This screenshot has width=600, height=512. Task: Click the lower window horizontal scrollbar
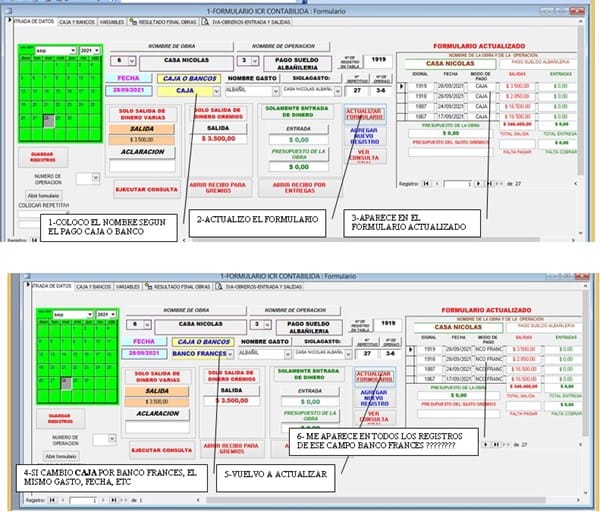tap(376, 500)
